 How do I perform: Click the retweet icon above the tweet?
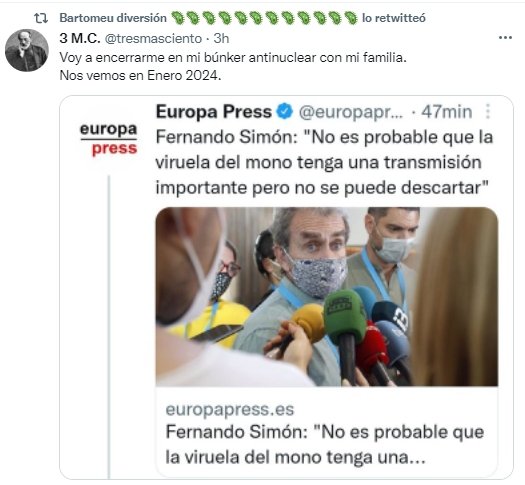[41, 18]
